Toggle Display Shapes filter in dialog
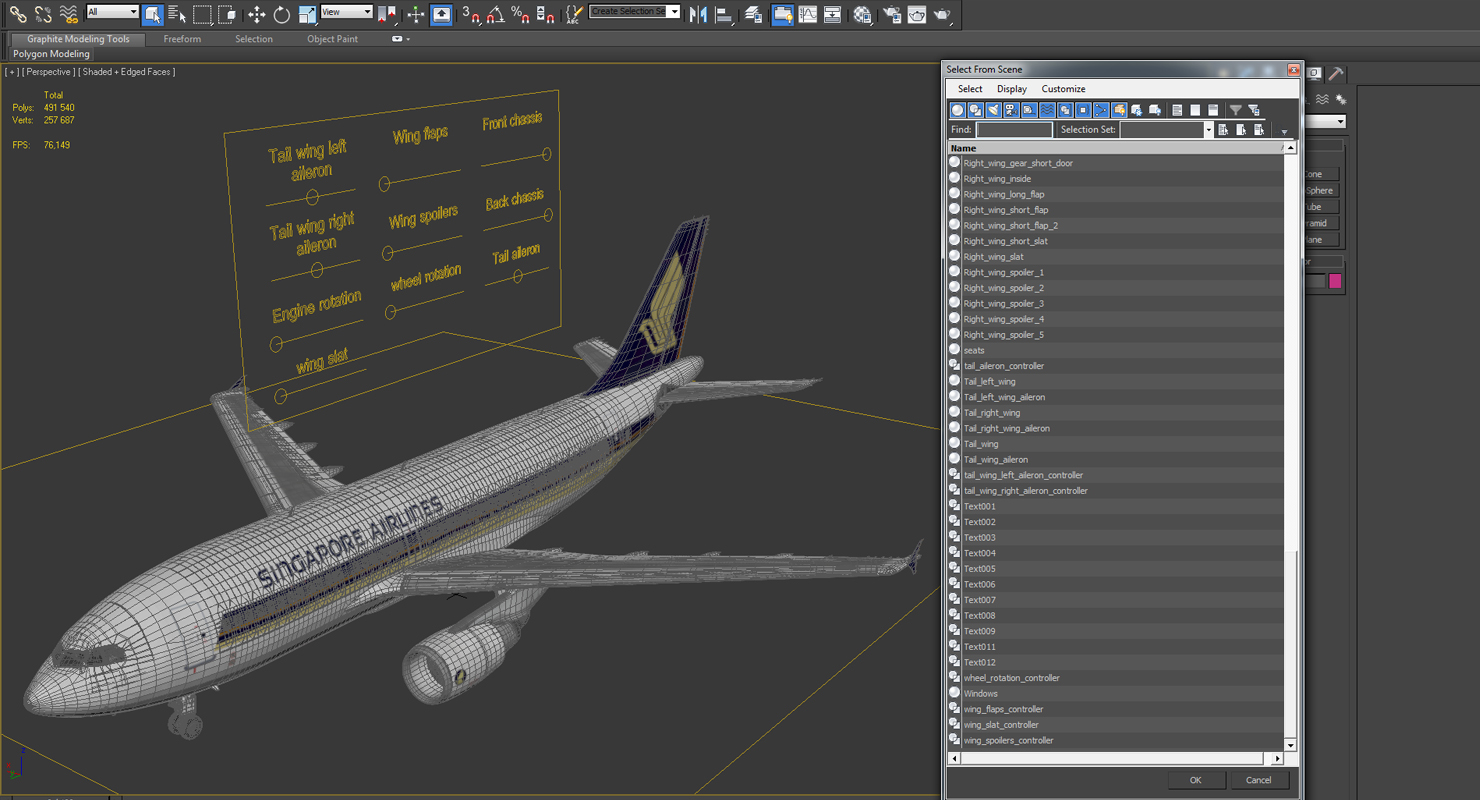 coord(976,110)
